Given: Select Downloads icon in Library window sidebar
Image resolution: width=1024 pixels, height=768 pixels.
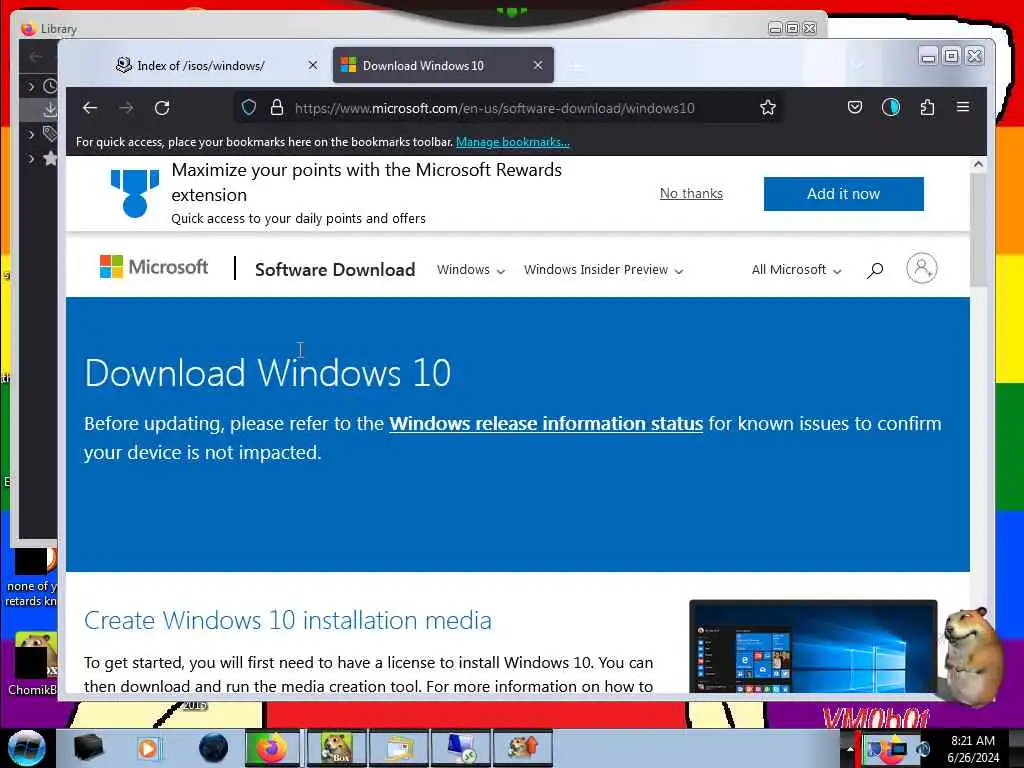Looking at the screenshot, I should pyautogui.click(x=50, y=109).
